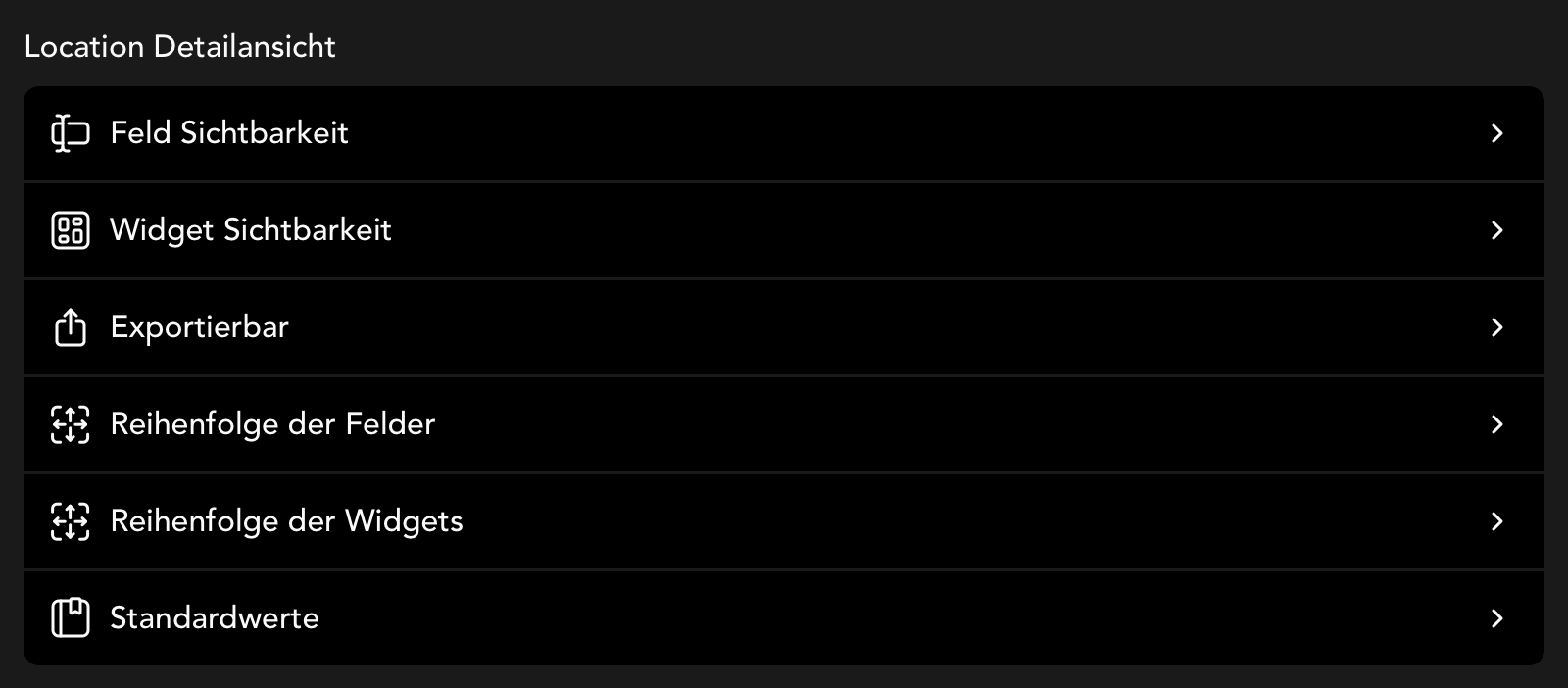The width and height of the screenshot is (1568, 688).
Task: Click the text-field icon beside Feld Sichtbarkeit
Action: coord(70,133)
